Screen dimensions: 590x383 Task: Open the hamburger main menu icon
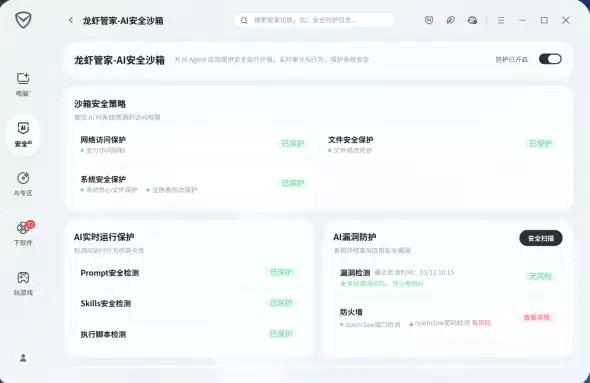coord(500,20)
